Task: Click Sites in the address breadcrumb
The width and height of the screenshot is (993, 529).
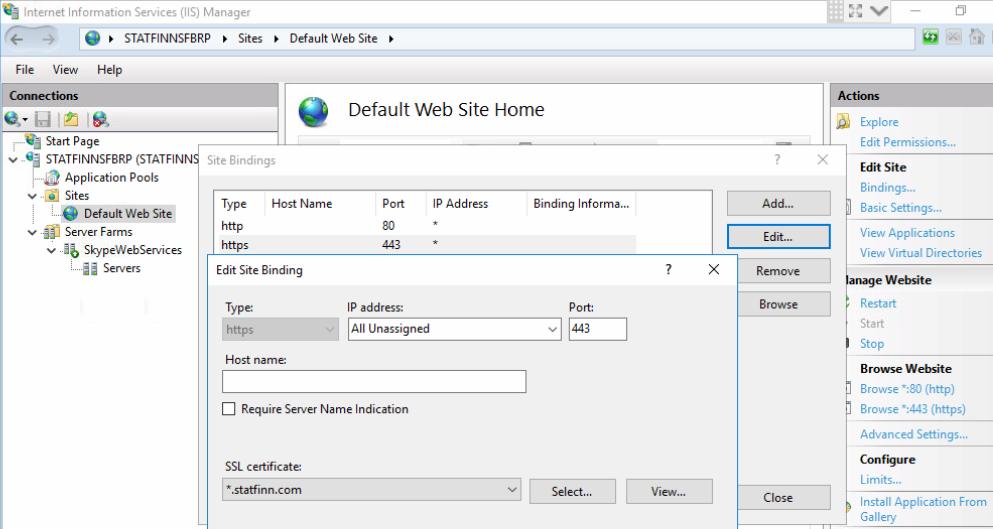Action: coord(250,39)
